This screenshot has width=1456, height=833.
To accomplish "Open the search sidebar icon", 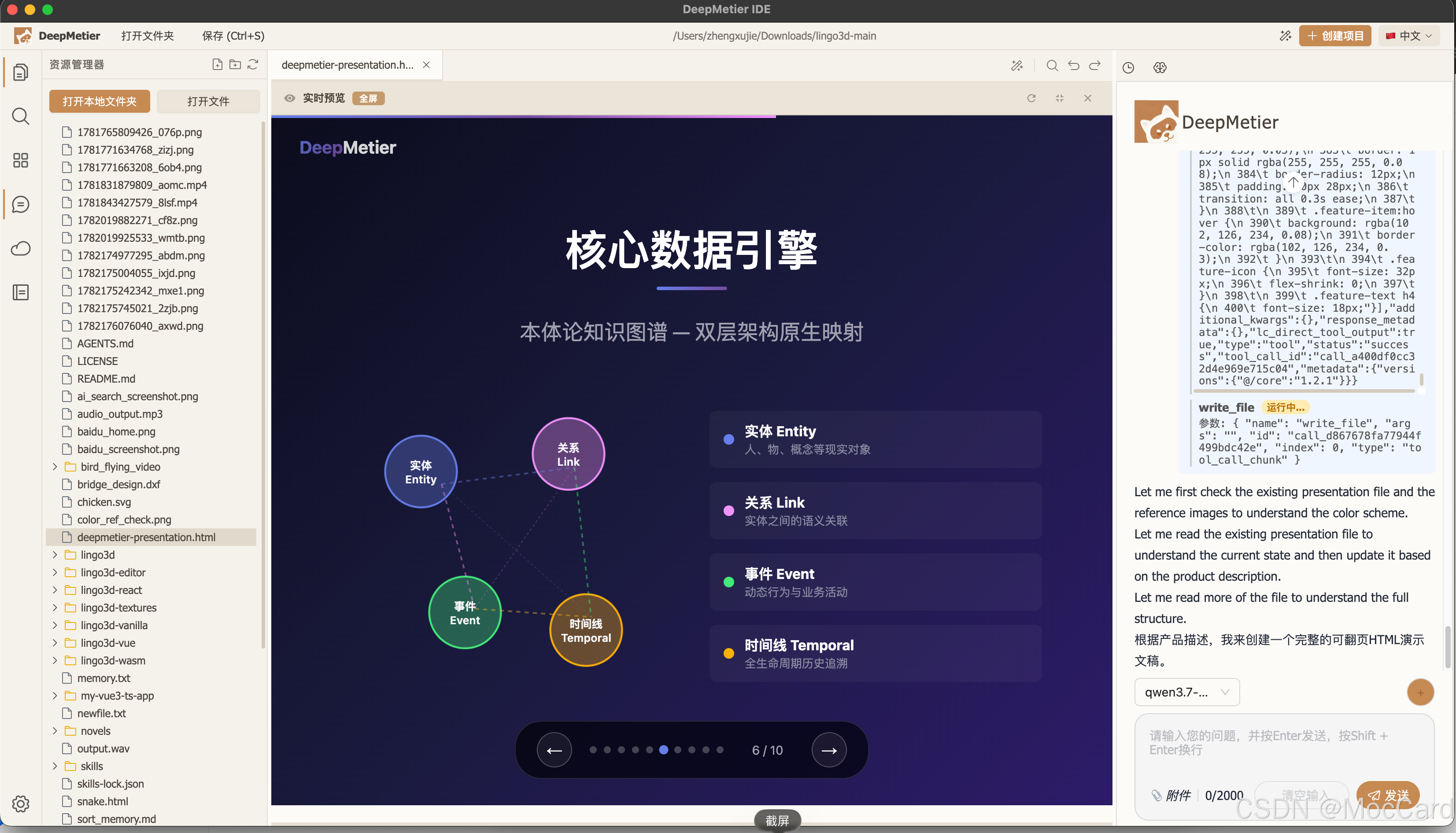I will point(21,116).
